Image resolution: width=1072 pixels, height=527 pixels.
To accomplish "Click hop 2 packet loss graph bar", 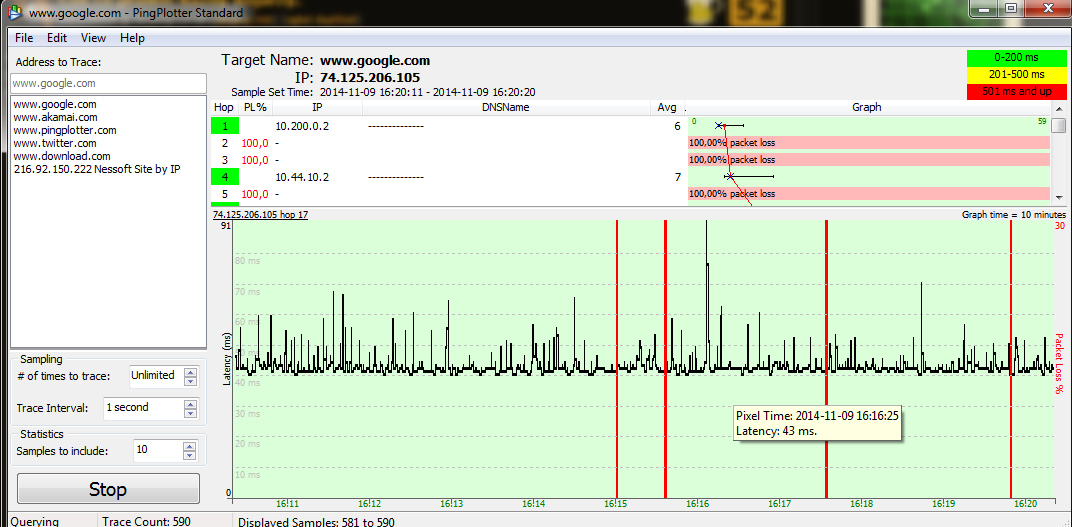I will point(868,143).
